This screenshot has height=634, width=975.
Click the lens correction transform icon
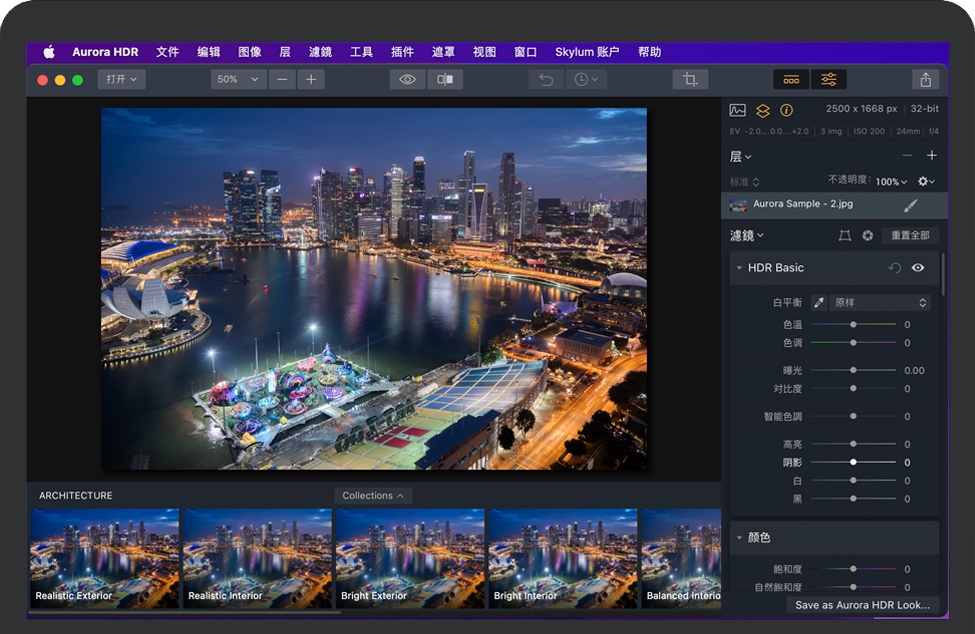tap(844, 236)
